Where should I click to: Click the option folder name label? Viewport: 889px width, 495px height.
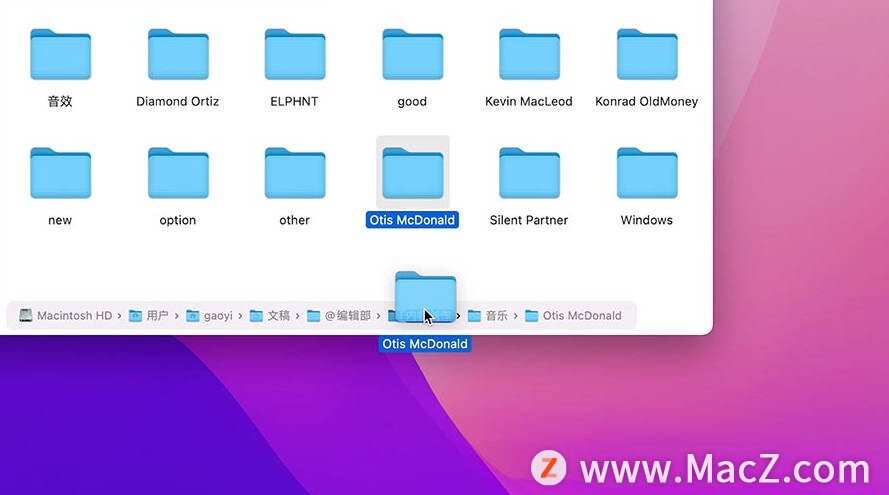point(177,220)
